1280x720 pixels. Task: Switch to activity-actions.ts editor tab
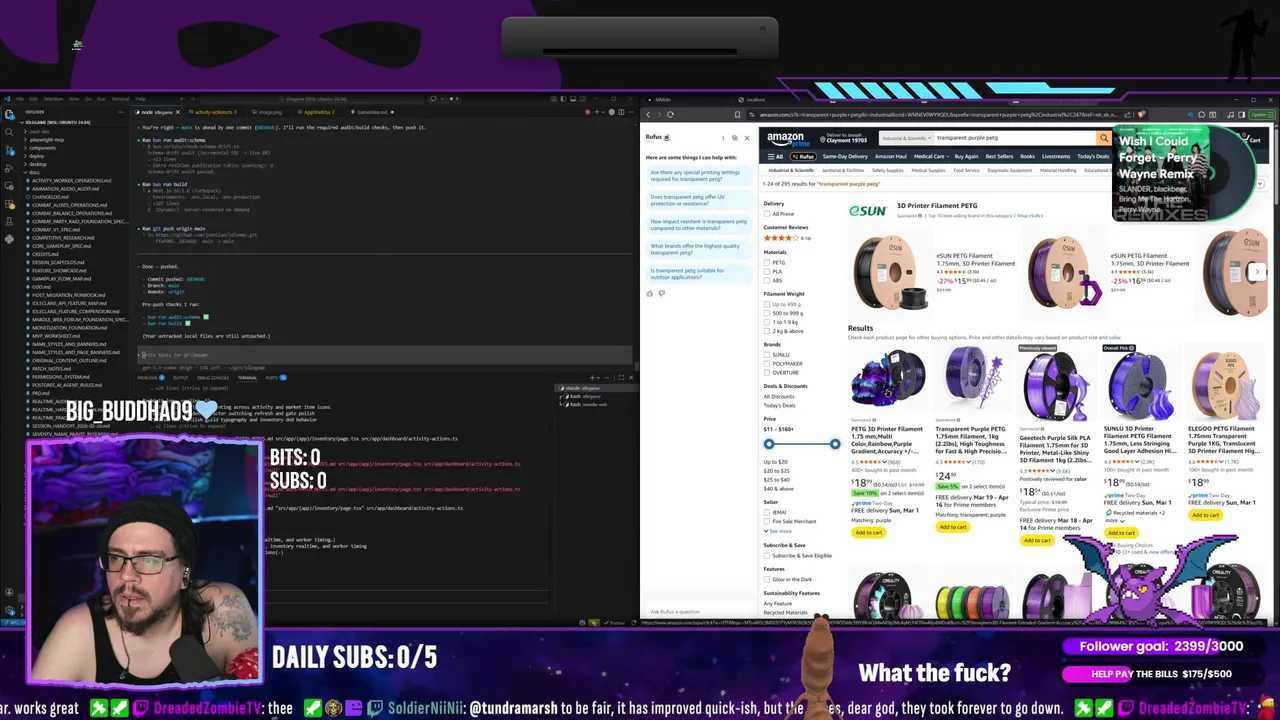point(212,112)
